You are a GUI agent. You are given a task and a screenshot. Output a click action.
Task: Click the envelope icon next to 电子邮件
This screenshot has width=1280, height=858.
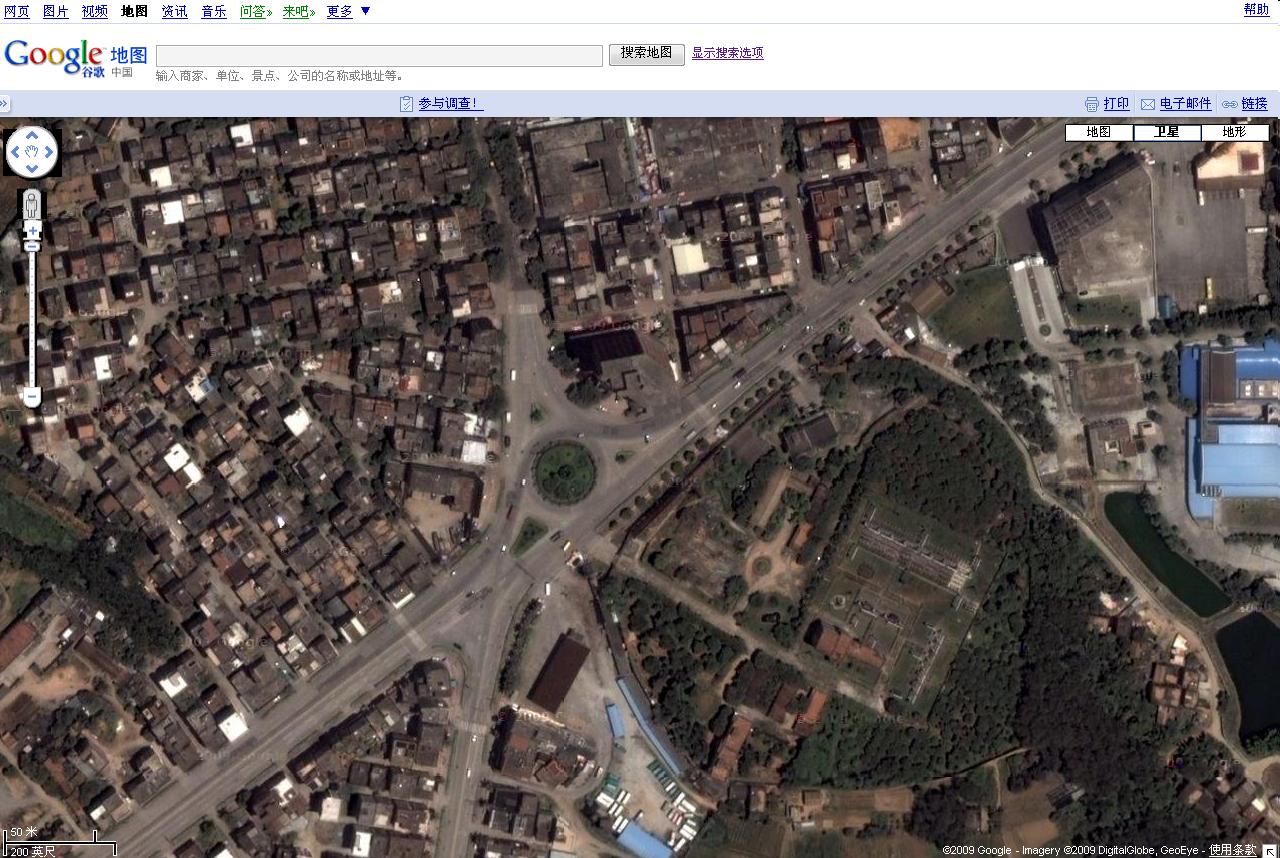click(x=1148, y=104)
